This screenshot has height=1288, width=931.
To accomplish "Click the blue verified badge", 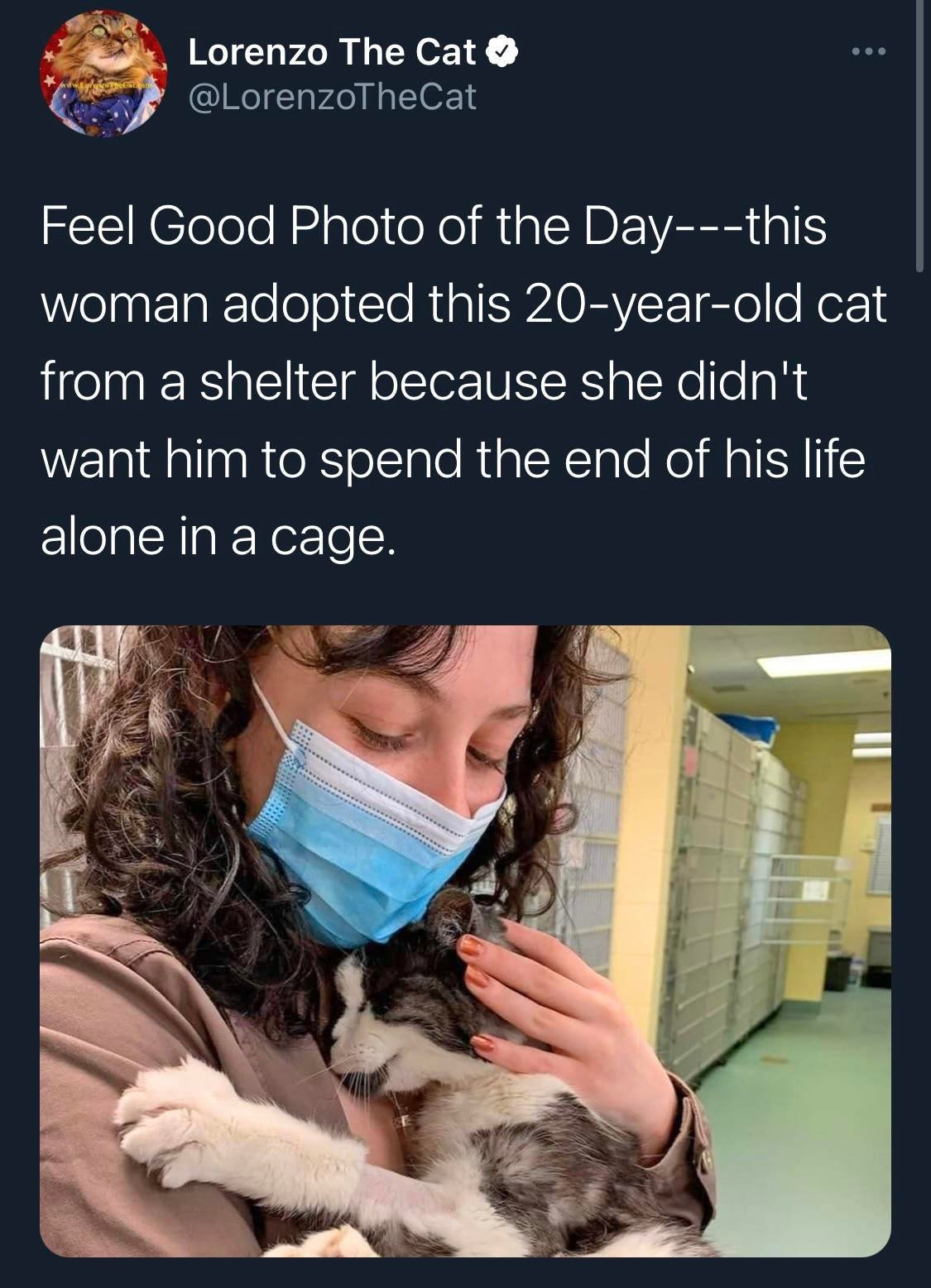I will click(x=501, y=53).
